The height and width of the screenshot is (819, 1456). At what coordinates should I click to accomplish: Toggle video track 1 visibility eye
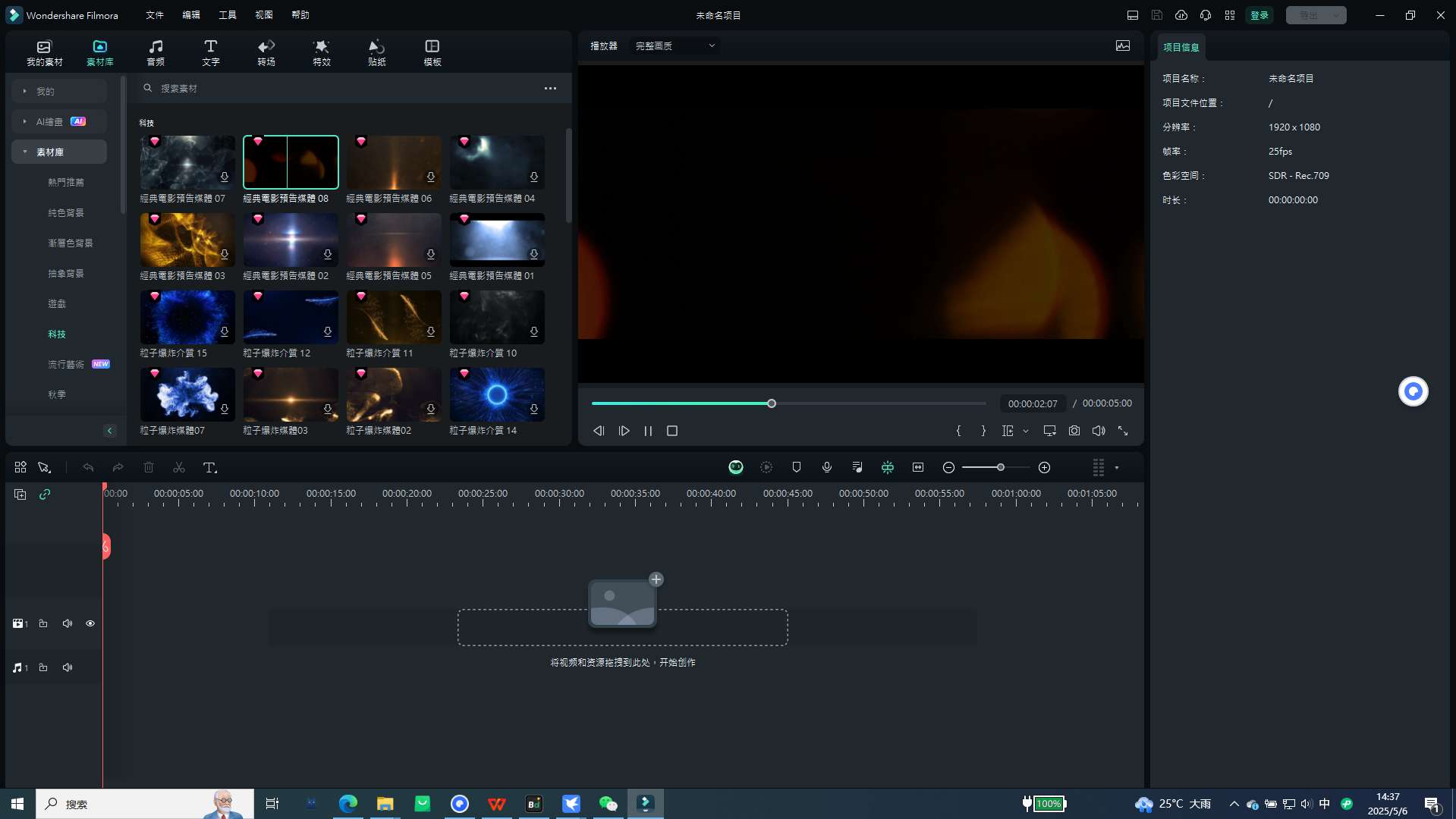tap(90, 624)
